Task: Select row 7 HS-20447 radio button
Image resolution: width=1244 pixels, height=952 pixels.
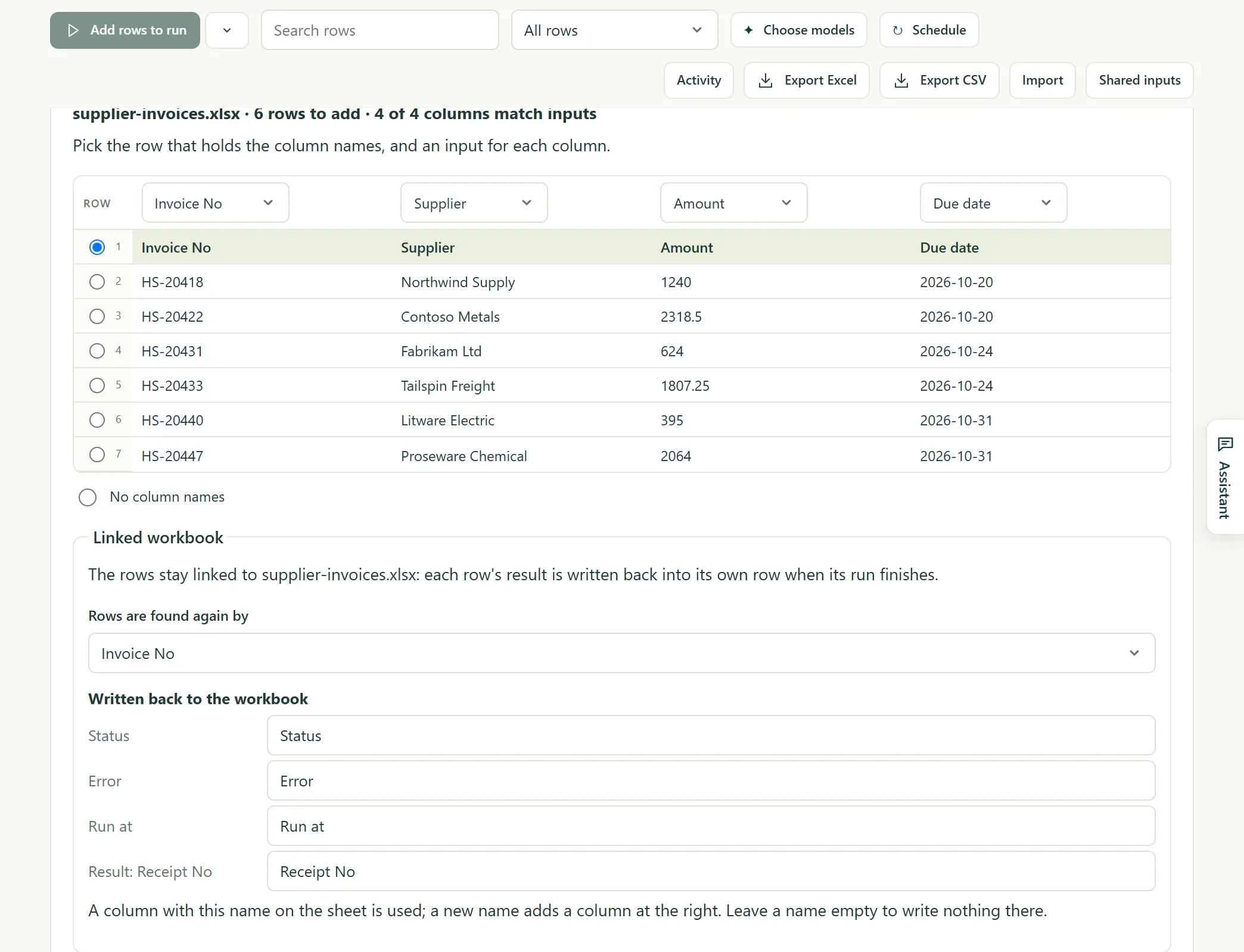Action: (97, 455)
